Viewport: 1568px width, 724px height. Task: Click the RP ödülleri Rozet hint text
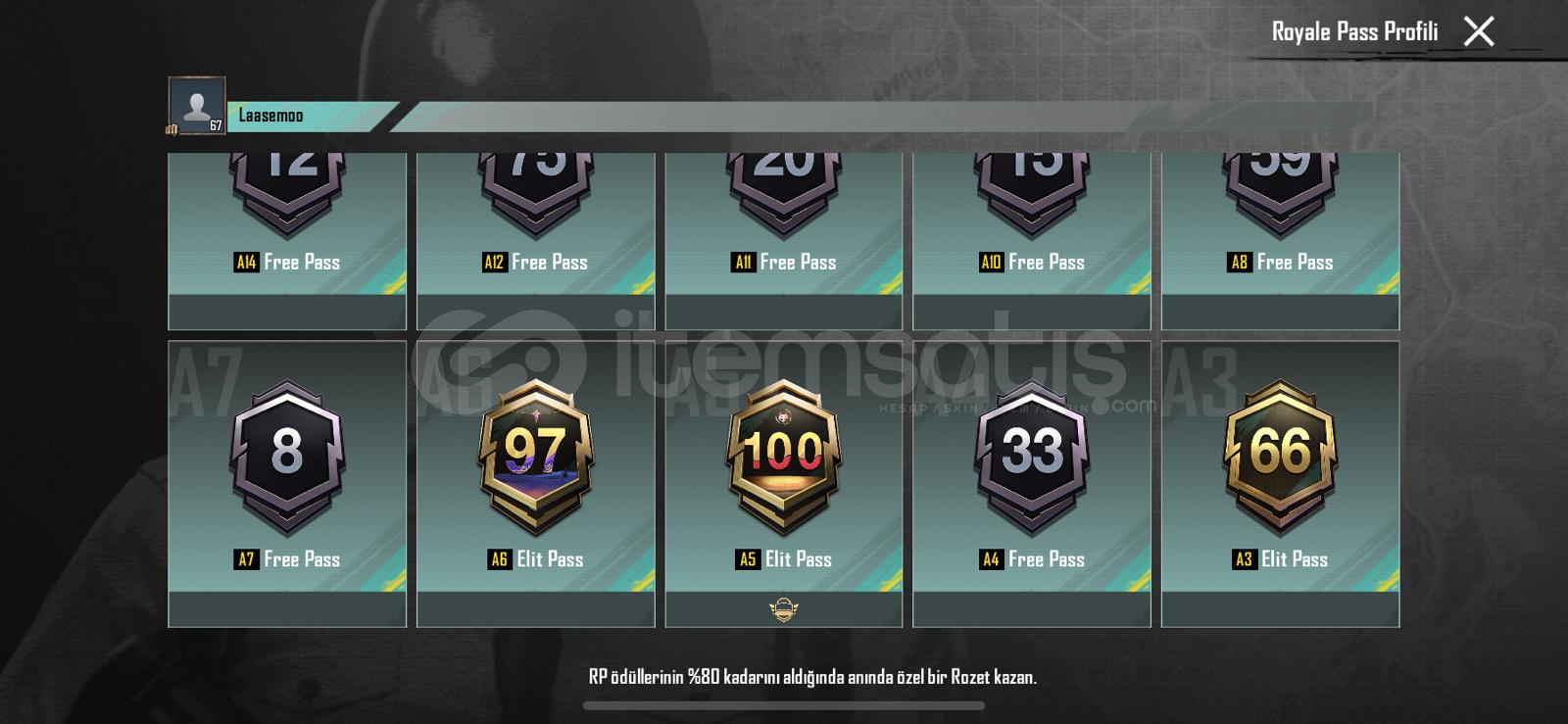point(812,677)
